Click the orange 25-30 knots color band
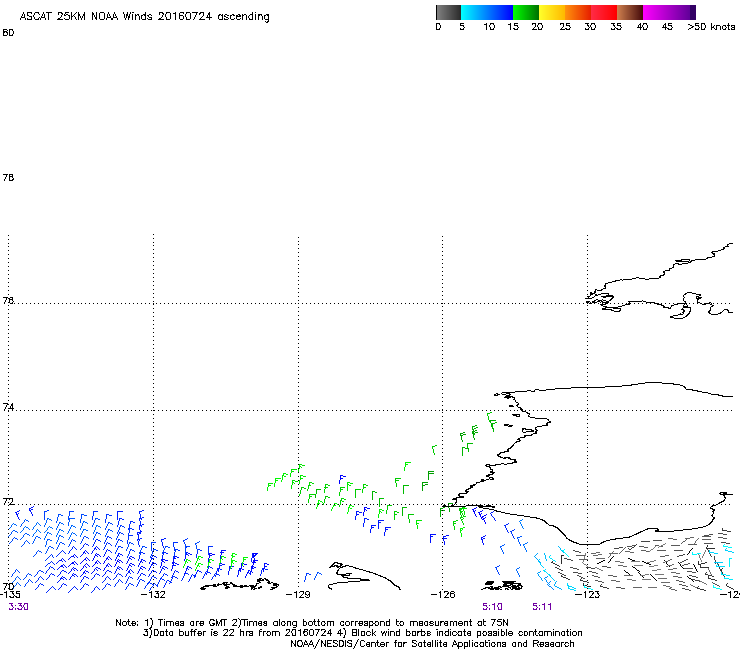The height and width of the screenshot is (650, 740). coord(578,12)
